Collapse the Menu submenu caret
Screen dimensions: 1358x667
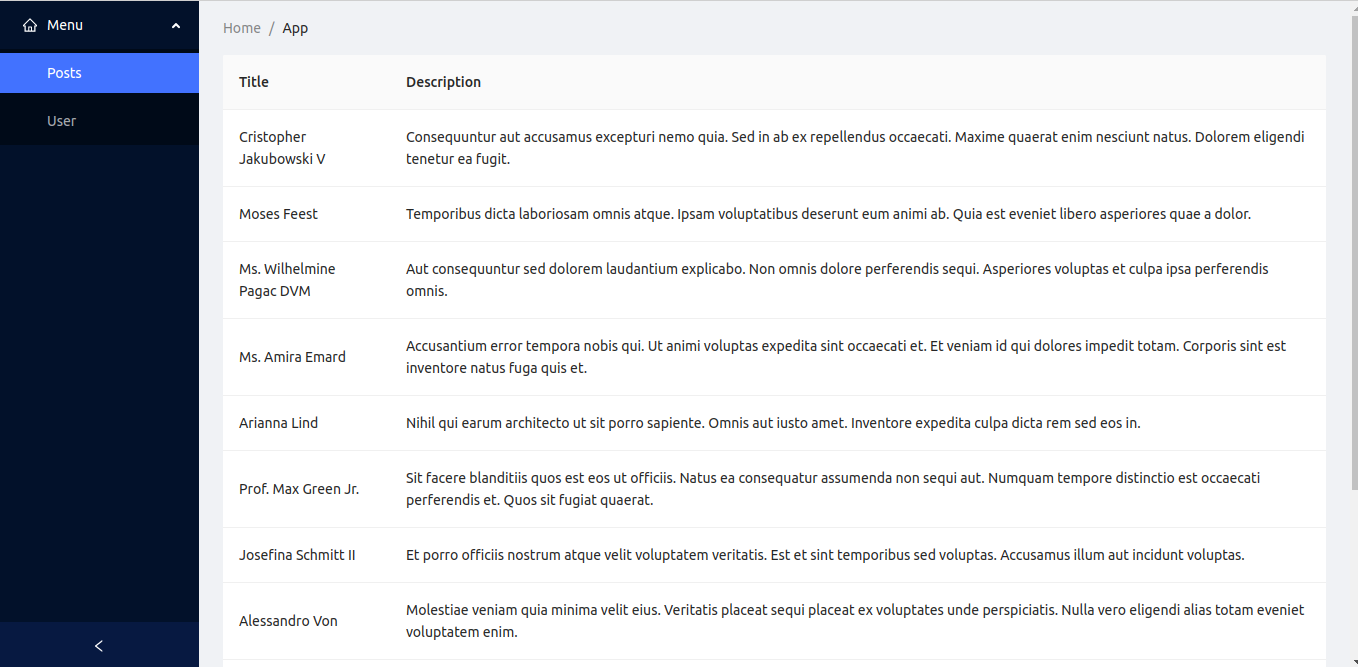pyautogui.click(x=176, y=26)
